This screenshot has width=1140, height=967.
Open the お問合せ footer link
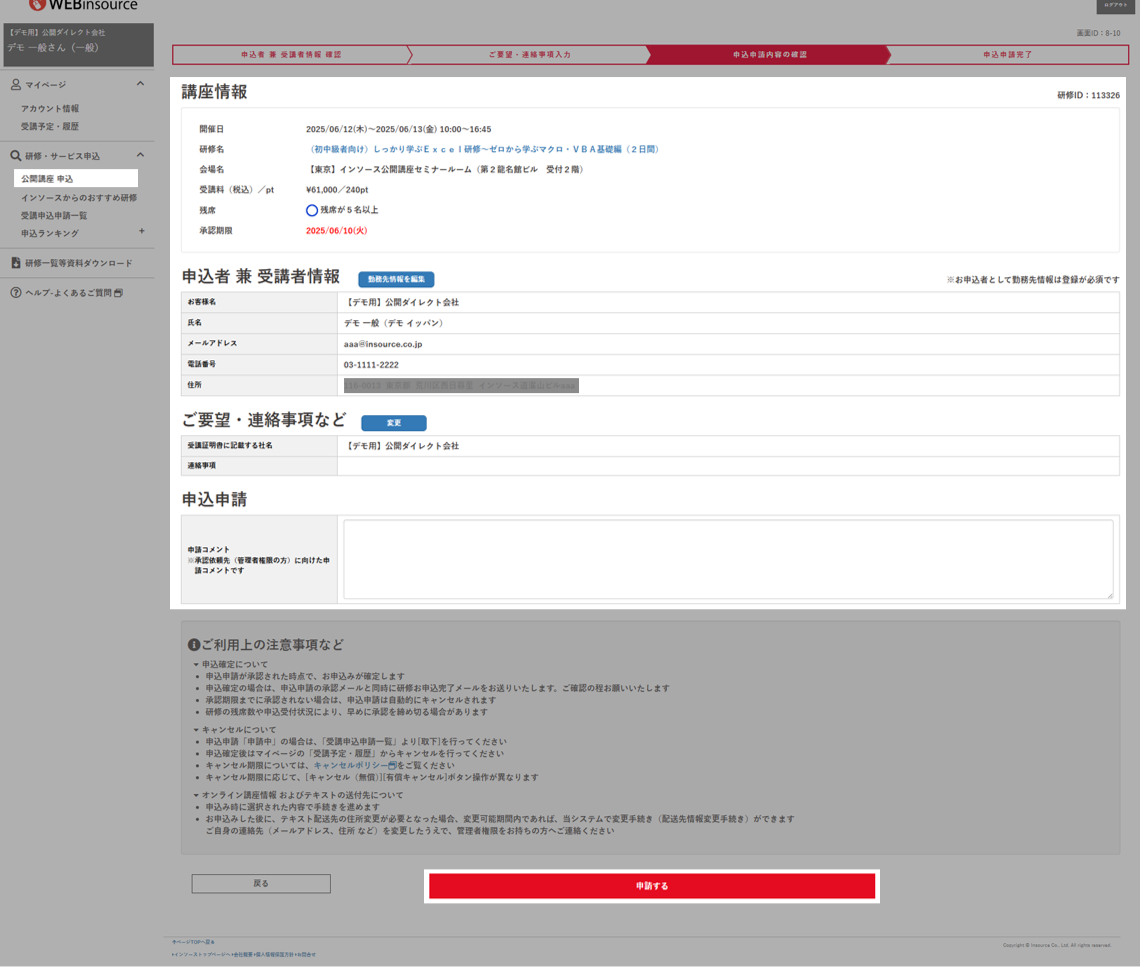[305, 955]
